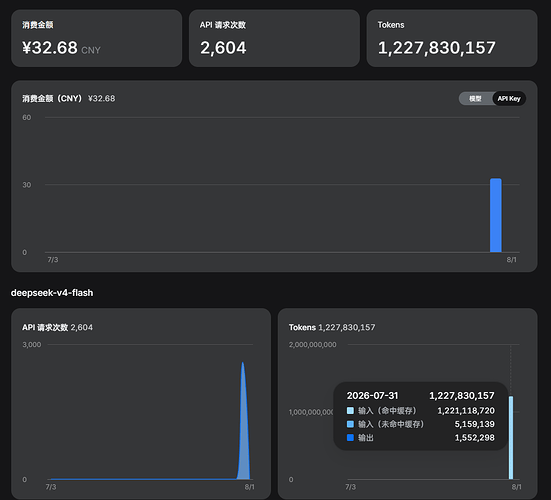Open the Tokens 1,227,830,157 summary card

(452, 38)
